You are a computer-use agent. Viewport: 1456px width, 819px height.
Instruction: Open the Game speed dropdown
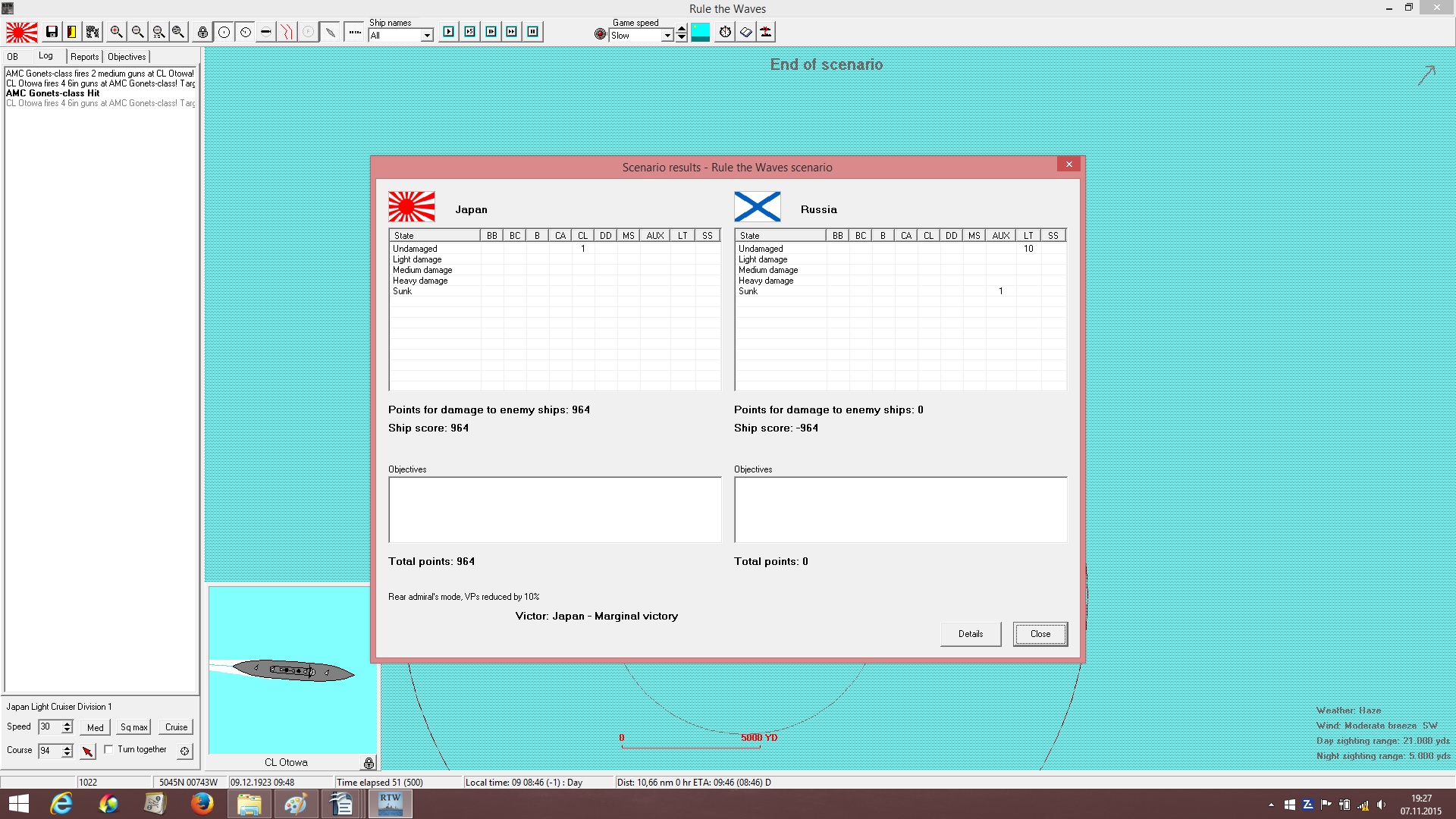coord(667,35)
